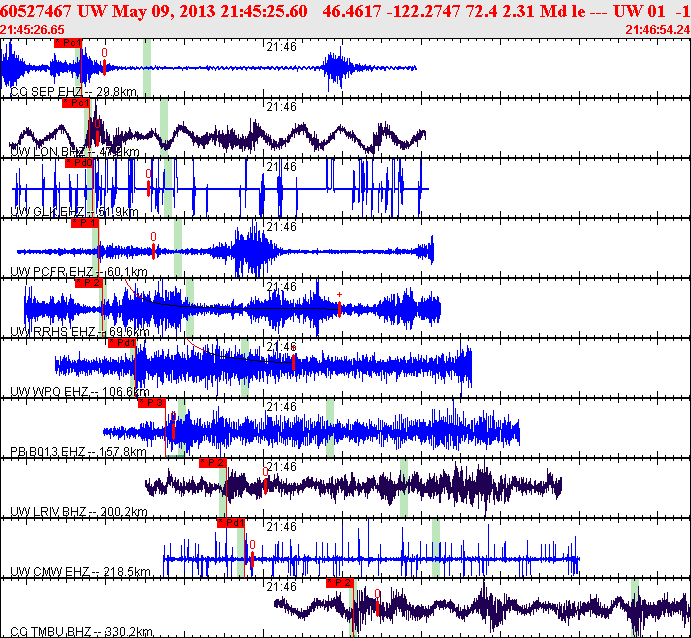This screenshot has height=638, width=691.
Task: Click the 21:46 time label on PCFR trace
Action: (281, 226)
